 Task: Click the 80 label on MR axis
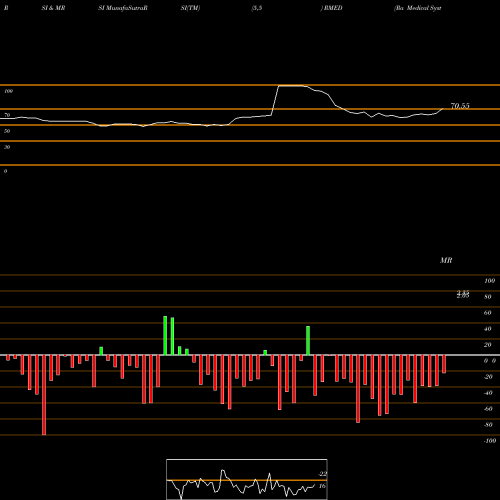click(x=488, y=297)
